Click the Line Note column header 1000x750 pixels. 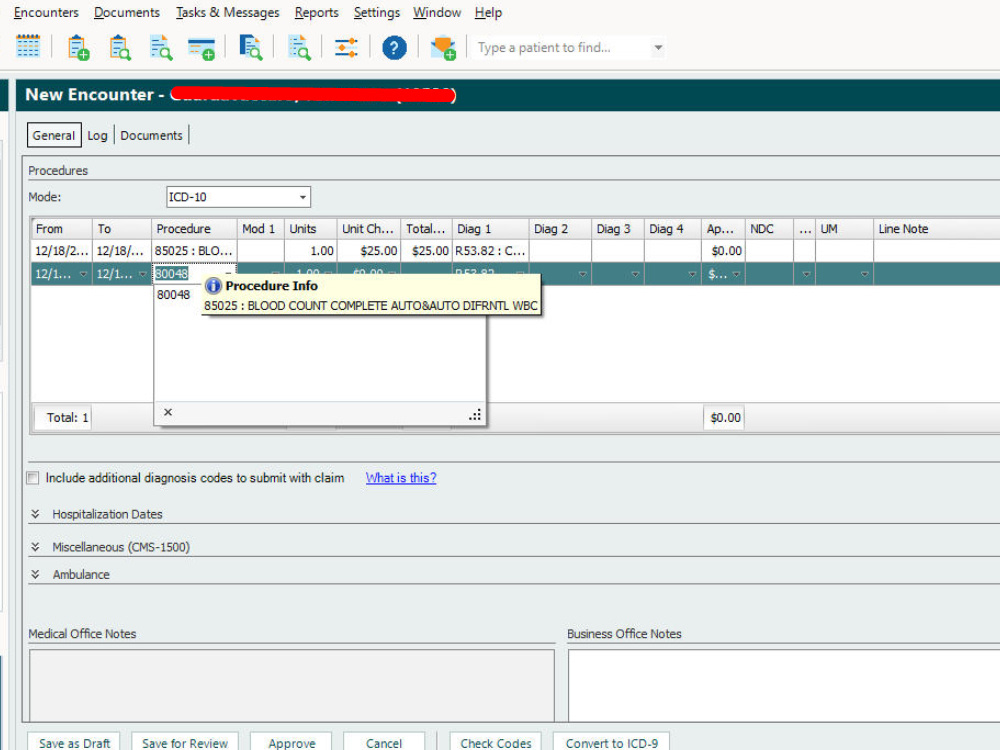click(x=936, y=228)
